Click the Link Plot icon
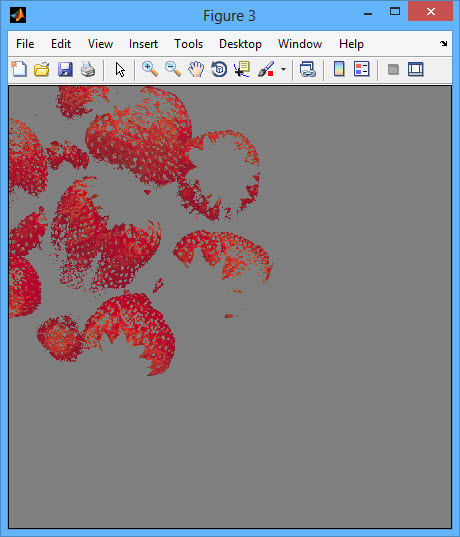This screenshot has height=537, width=460. click(x=307, y=69)
